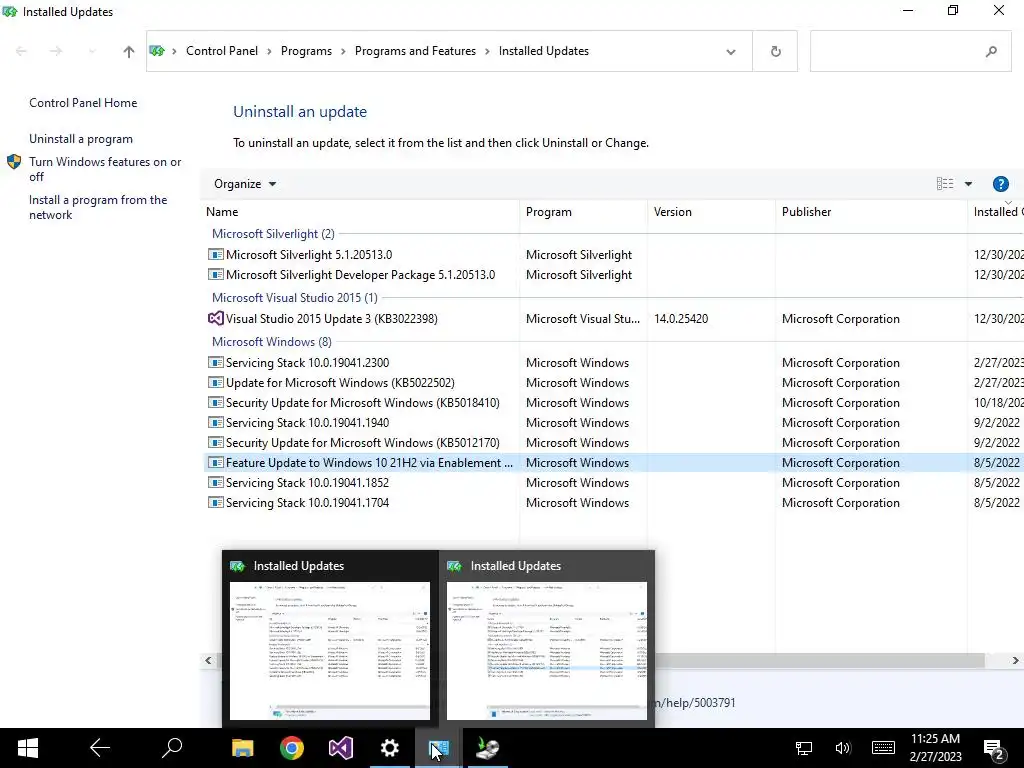Image resolution: width=1024 pixels, height=768 pixels.
Task: Open Turn Windows features on or off
Action: pyautogui.click(x=104, y=169)
